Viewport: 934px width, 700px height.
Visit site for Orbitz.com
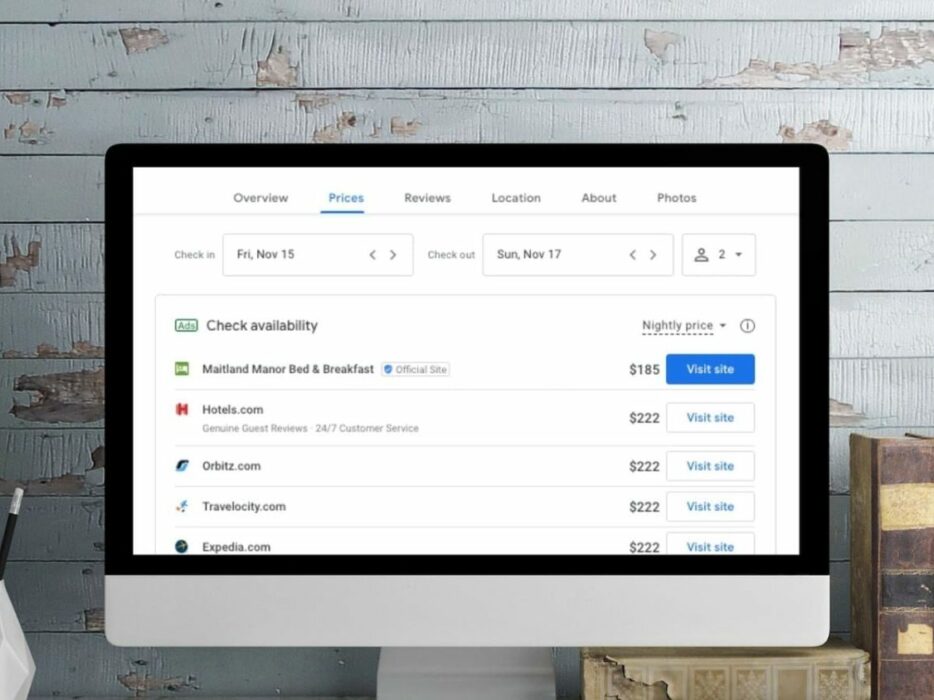point(710,466)
